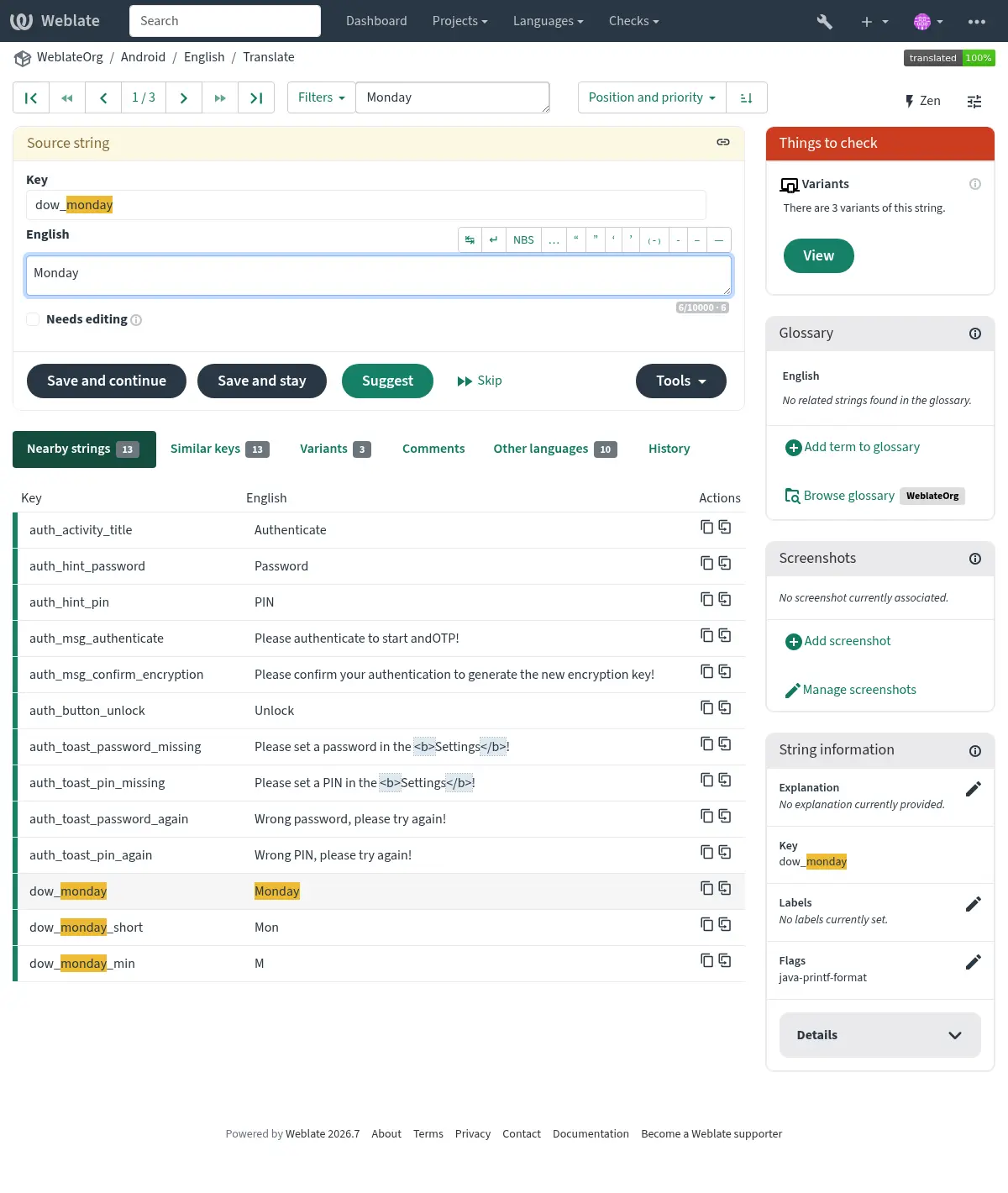Go to next string arrow

[184, 97]
